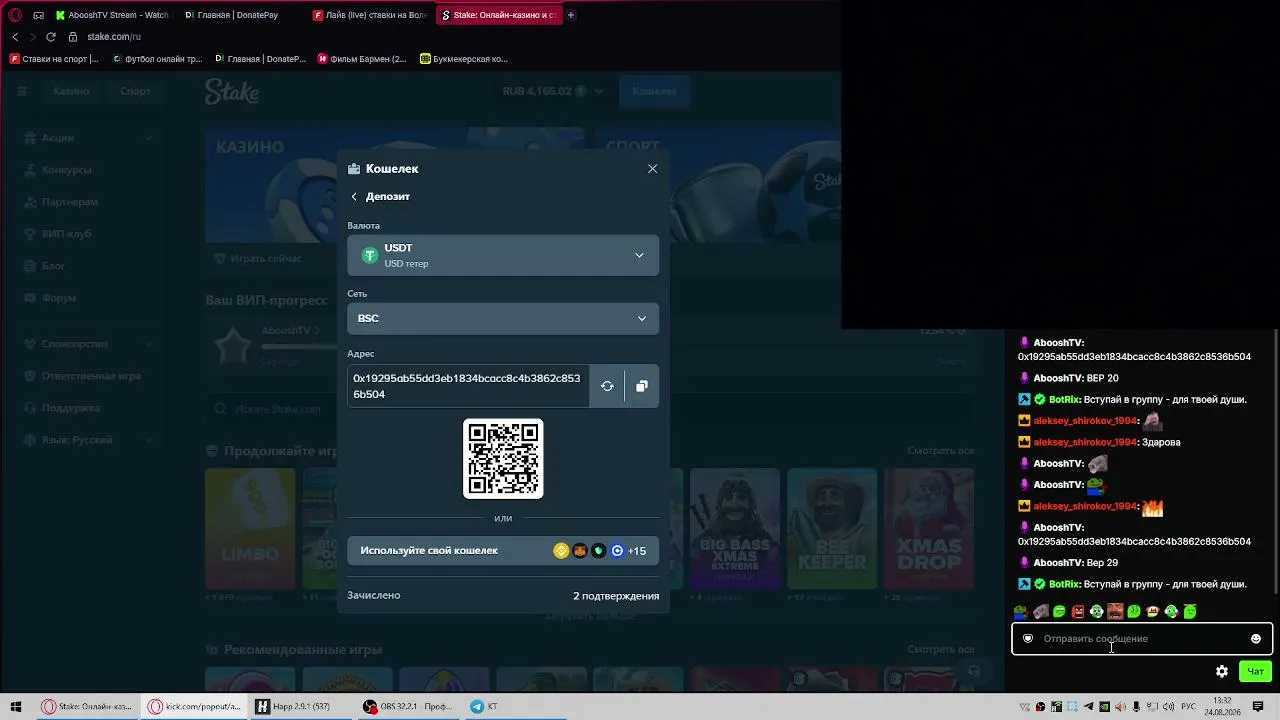This screenshot has height=720, width=1280.
Task: Open the BSC network dropdown
Action: pyautogui.click(x=503, y=318)
